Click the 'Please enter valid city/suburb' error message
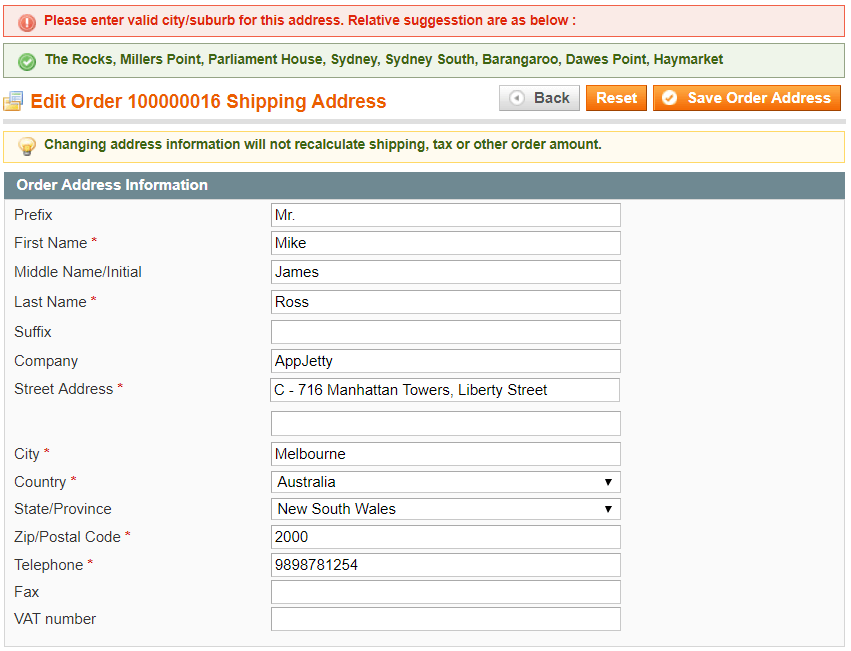This screenshot has width=851, height=651. click(310, 21)
